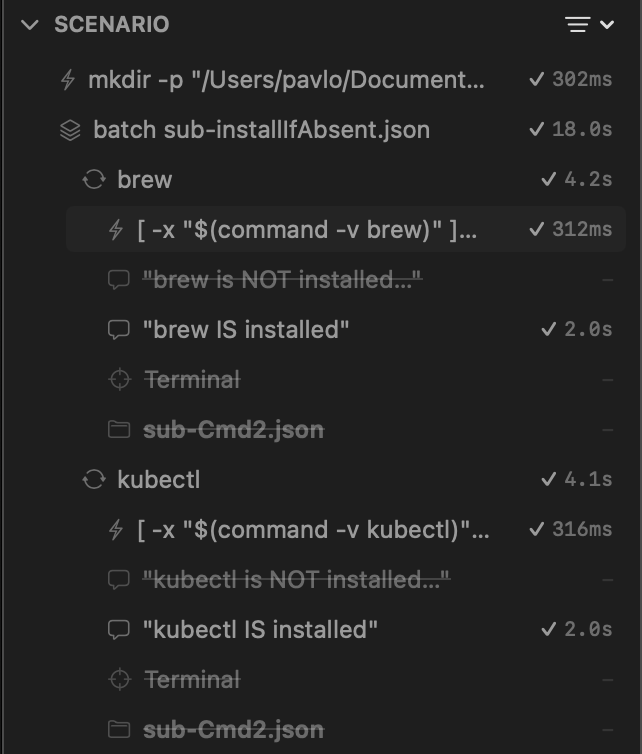Click the speech bubble icon for "brew IS installed"
The image size is (642, 754).
119,330
